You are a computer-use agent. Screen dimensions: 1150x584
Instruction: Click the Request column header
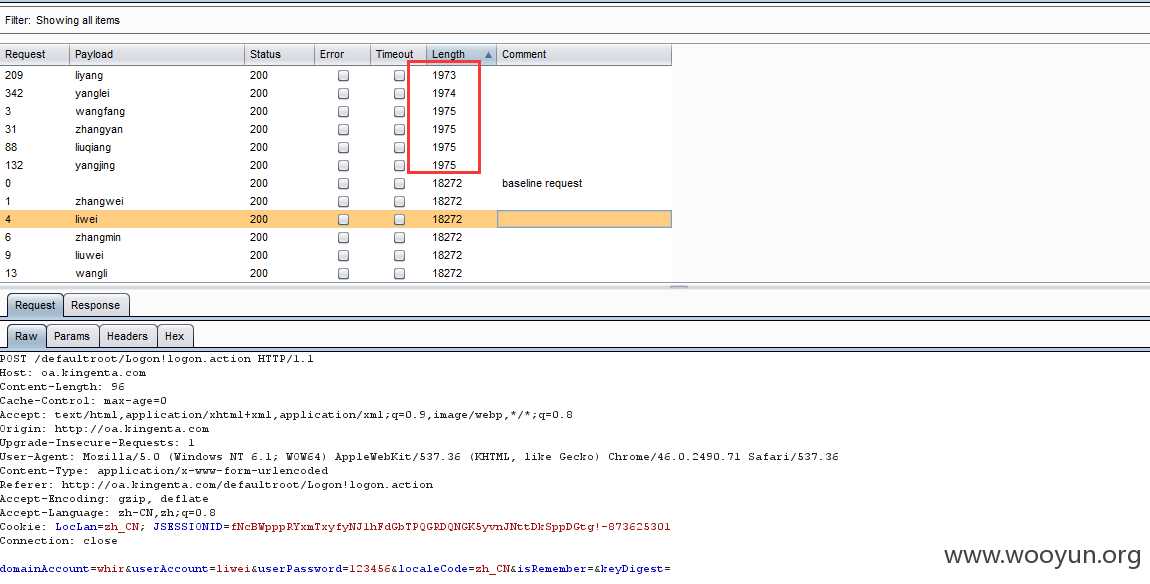point(34,54)
